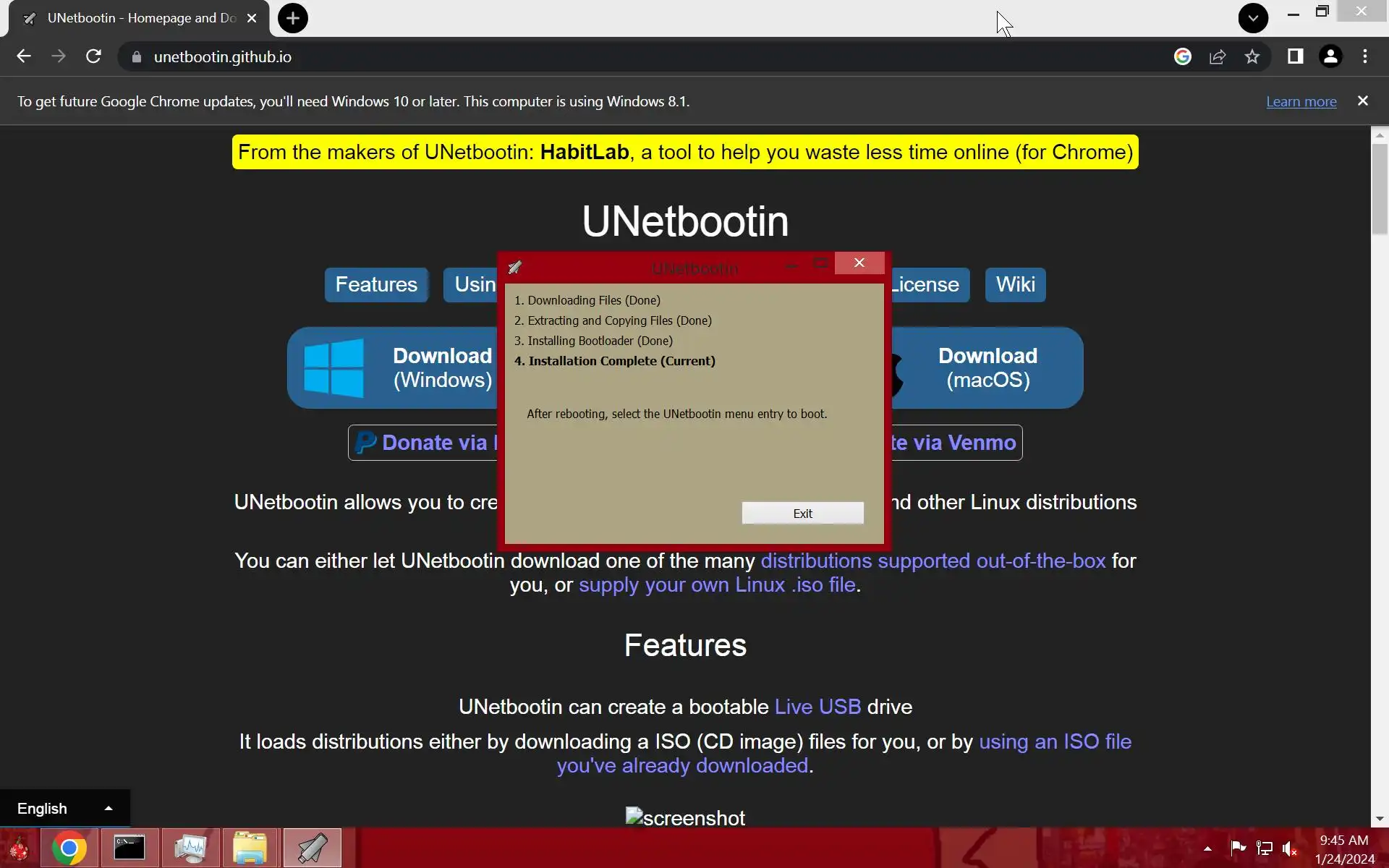The image size is (1389, 868).
Task: Click the Exit button in UNetbootin dialog
Action: click(x=802, y=513)
